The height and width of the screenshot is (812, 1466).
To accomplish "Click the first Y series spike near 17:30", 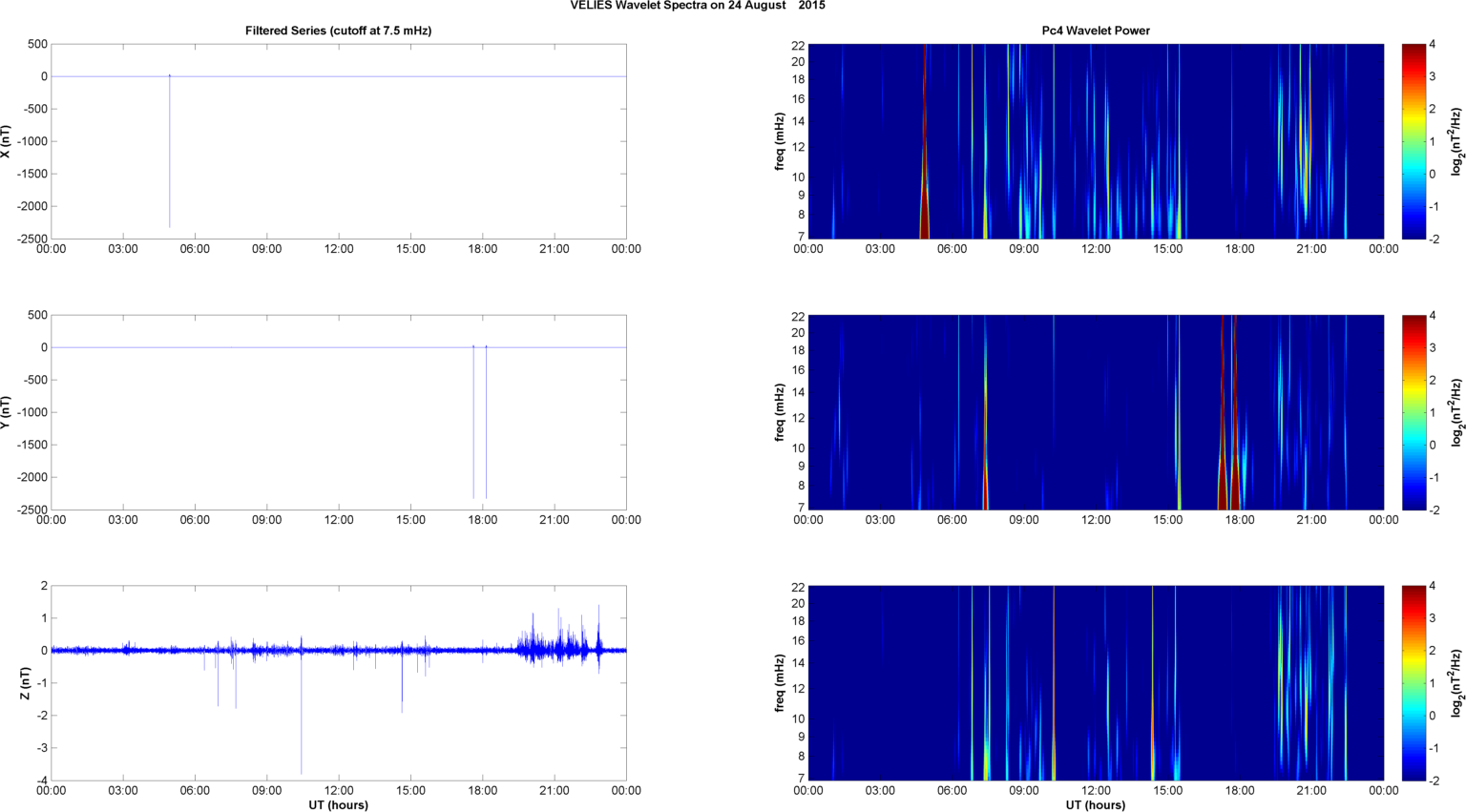I will (x=473, y=420).
